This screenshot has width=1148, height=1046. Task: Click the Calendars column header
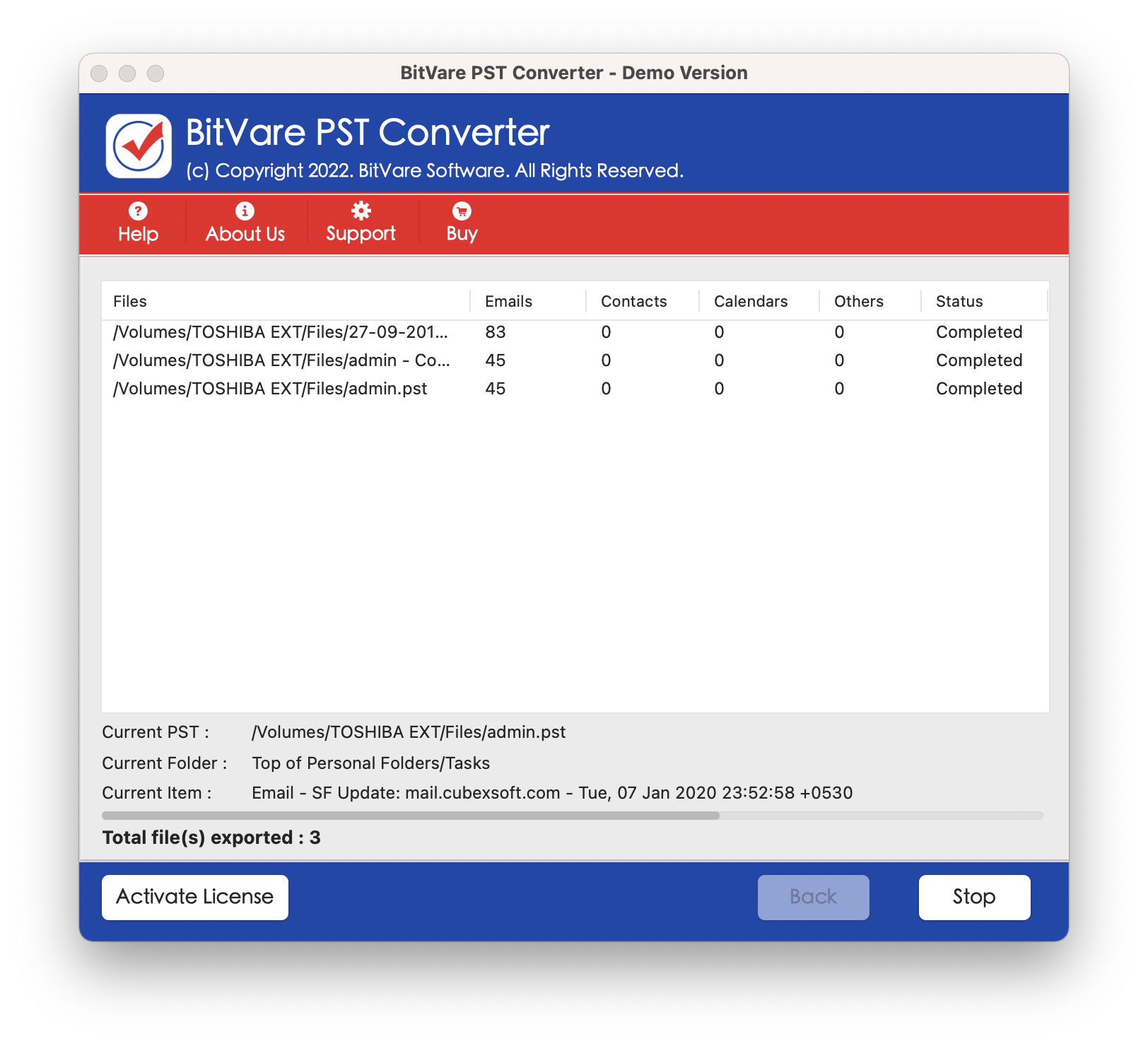click(750, 300)
